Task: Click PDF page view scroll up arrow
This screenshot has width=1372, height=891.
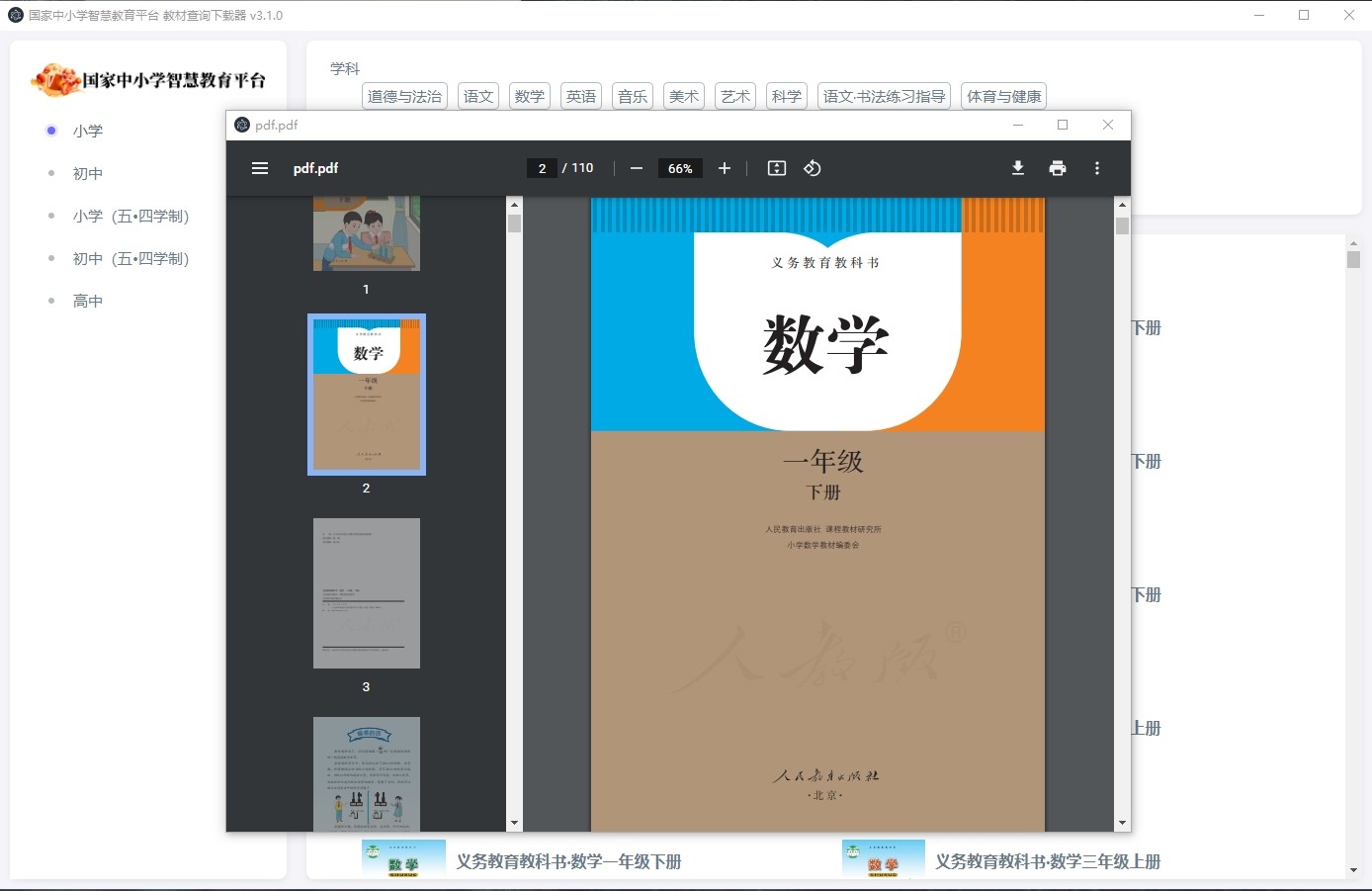Action: [1122, 204]
